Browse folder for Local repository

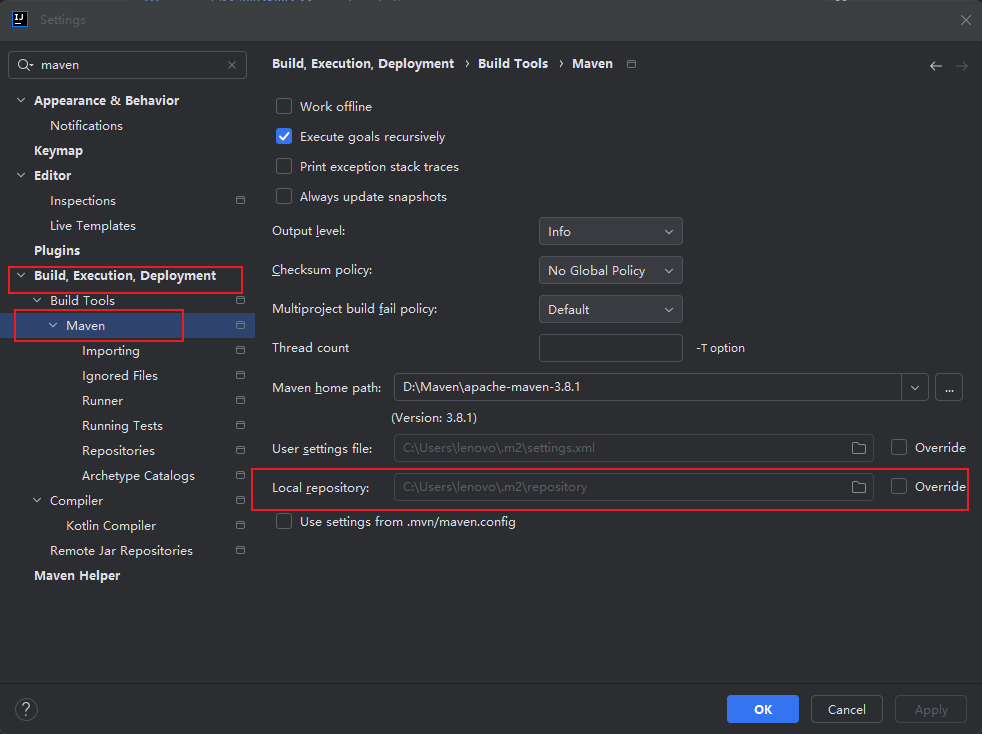coord(859,487)
